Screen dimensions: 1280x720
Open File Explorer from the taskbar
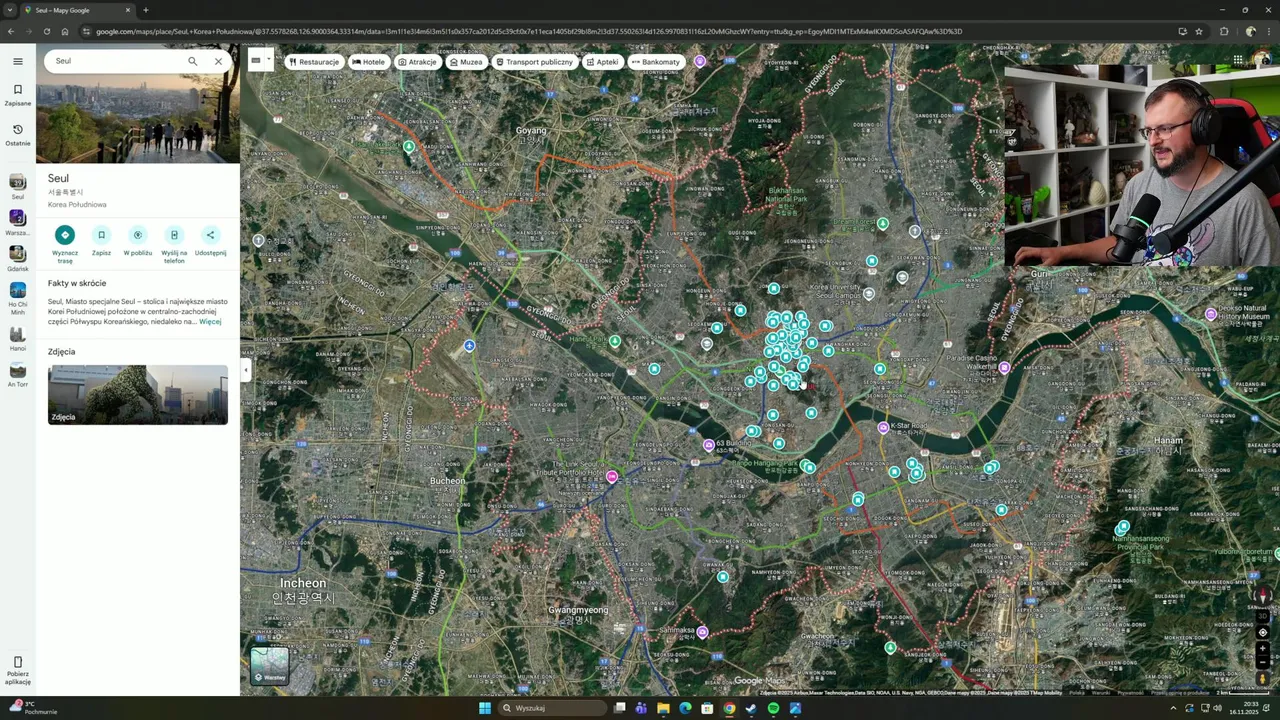pyautogui.click(x=663, y=708)
